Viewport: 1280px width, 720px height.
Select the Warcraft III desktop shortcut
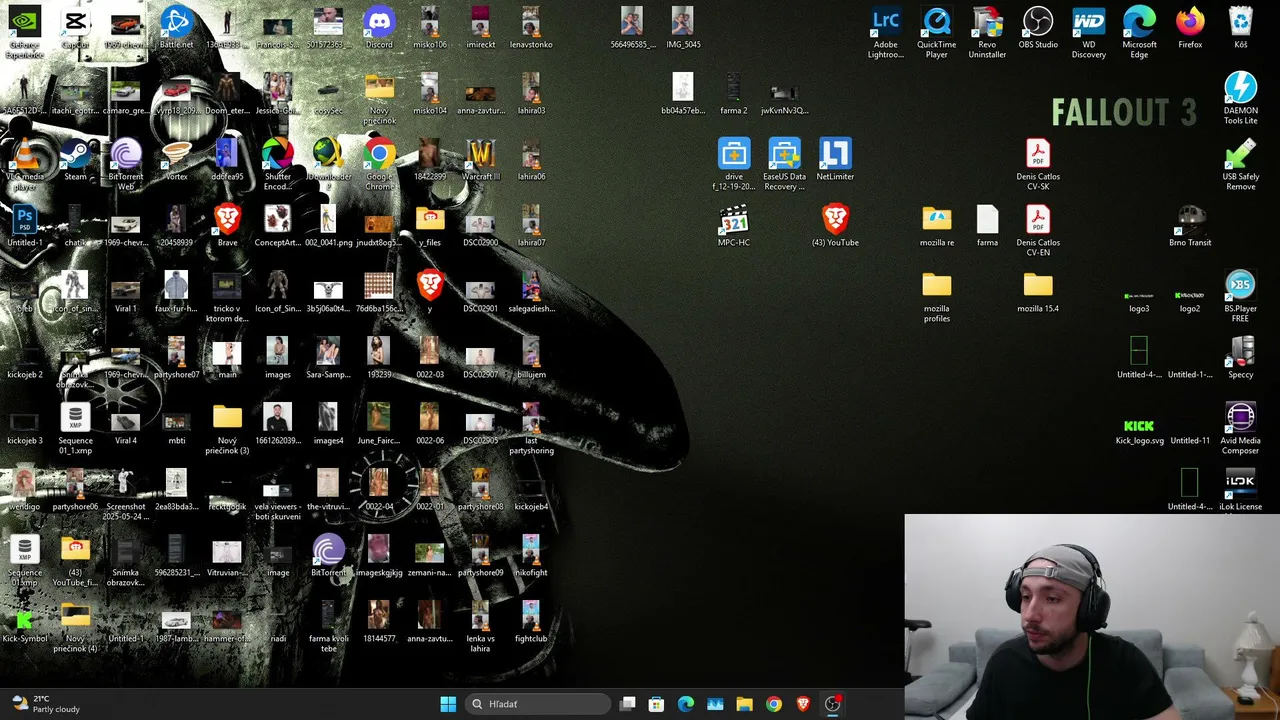click(x=480, y=160)
